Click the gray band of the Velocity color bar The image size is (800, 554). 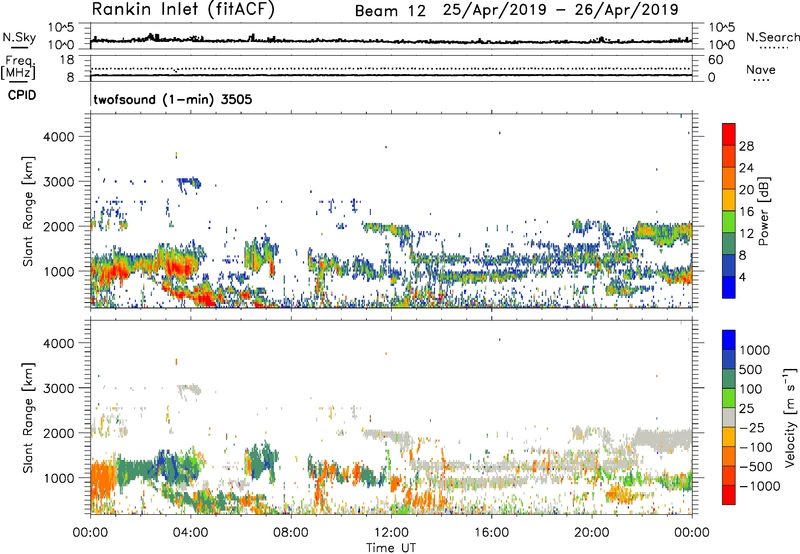(x=729, y=418)
